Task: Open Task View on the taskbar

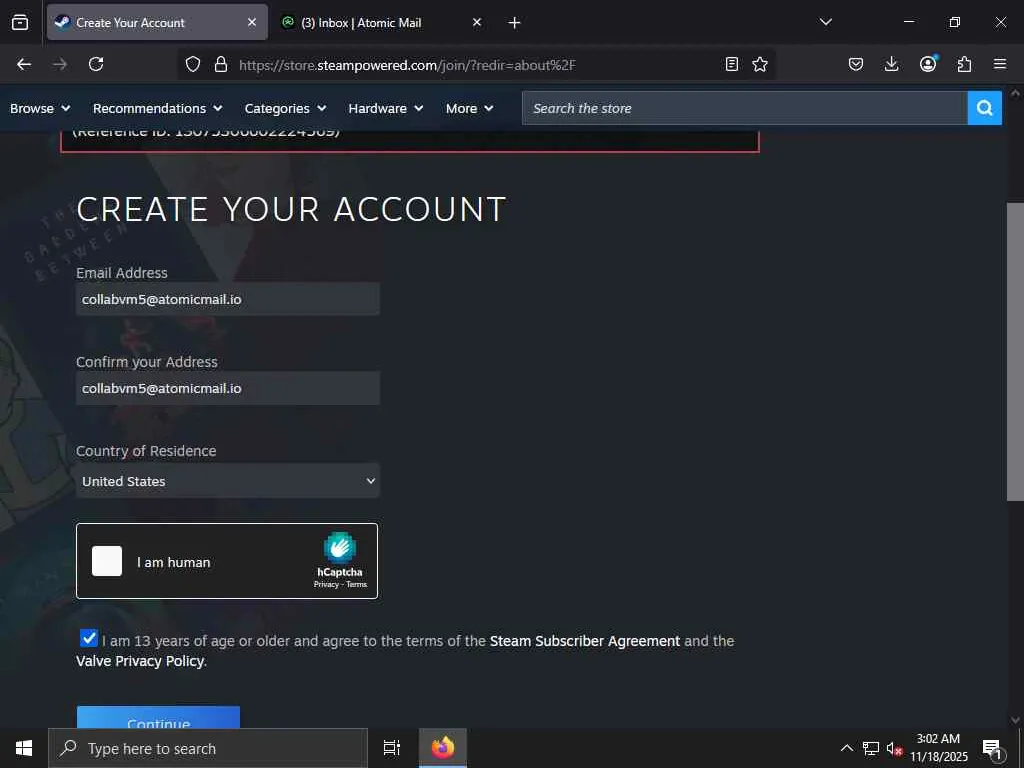Action: (x=391, y=748)
